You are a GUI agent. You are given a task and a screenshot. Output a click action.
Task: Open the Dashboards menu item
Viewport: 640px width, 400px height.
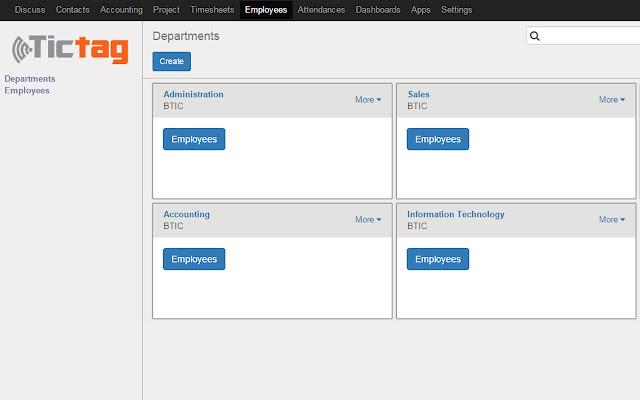pos(378,9)
